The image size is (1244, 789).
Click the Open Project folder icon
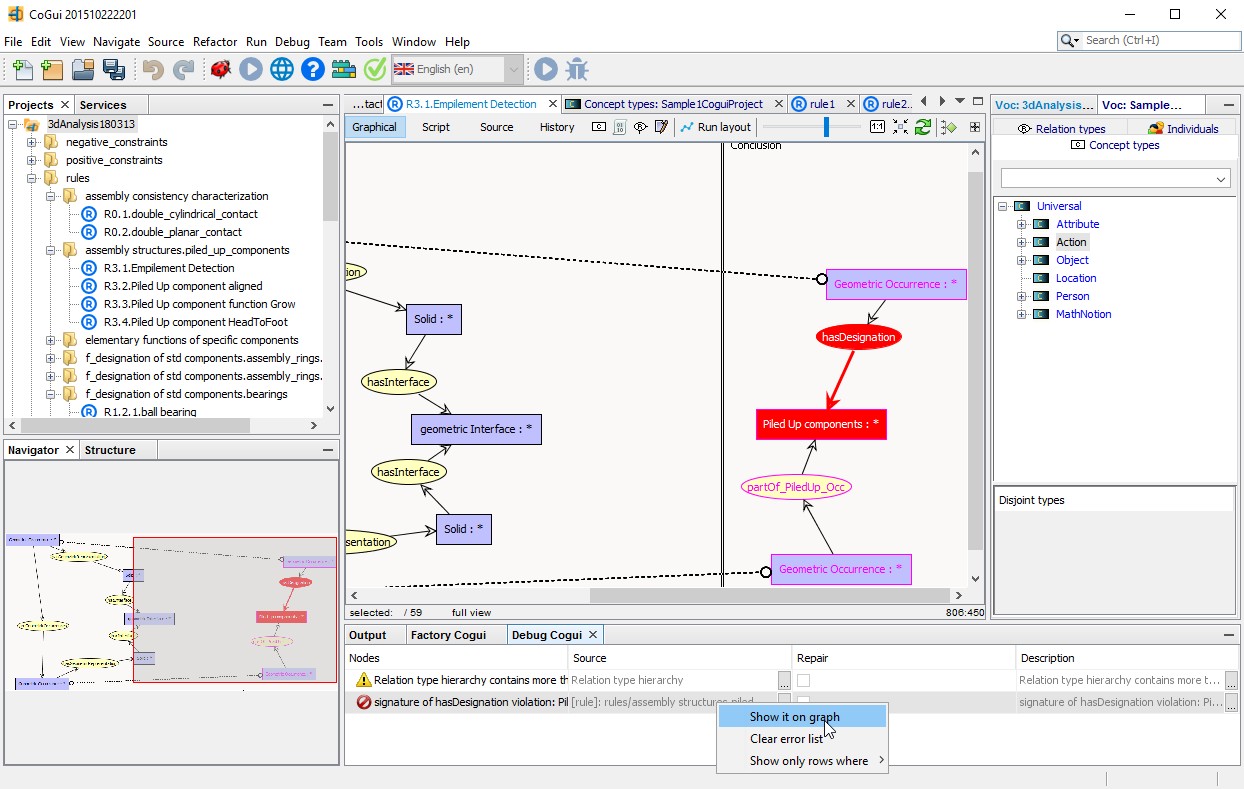[83, 69]
